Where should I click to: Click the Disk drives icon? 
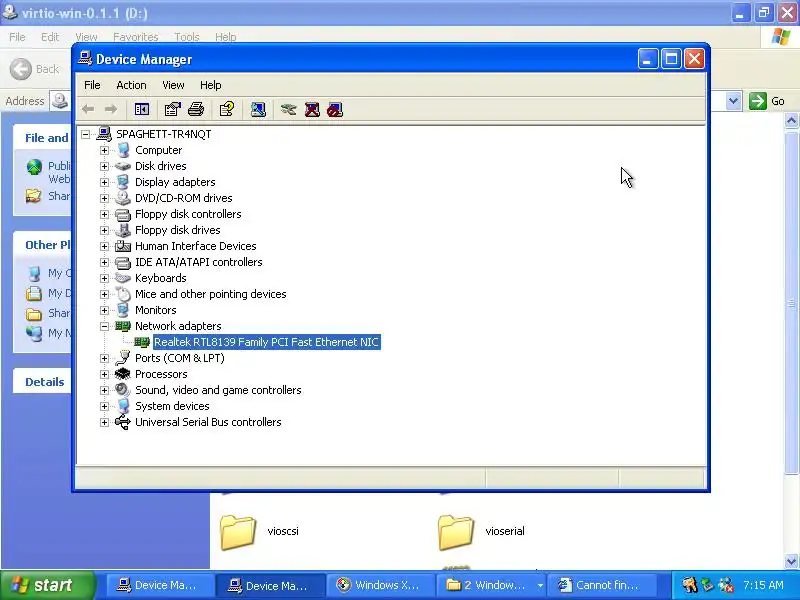point(122,166)
